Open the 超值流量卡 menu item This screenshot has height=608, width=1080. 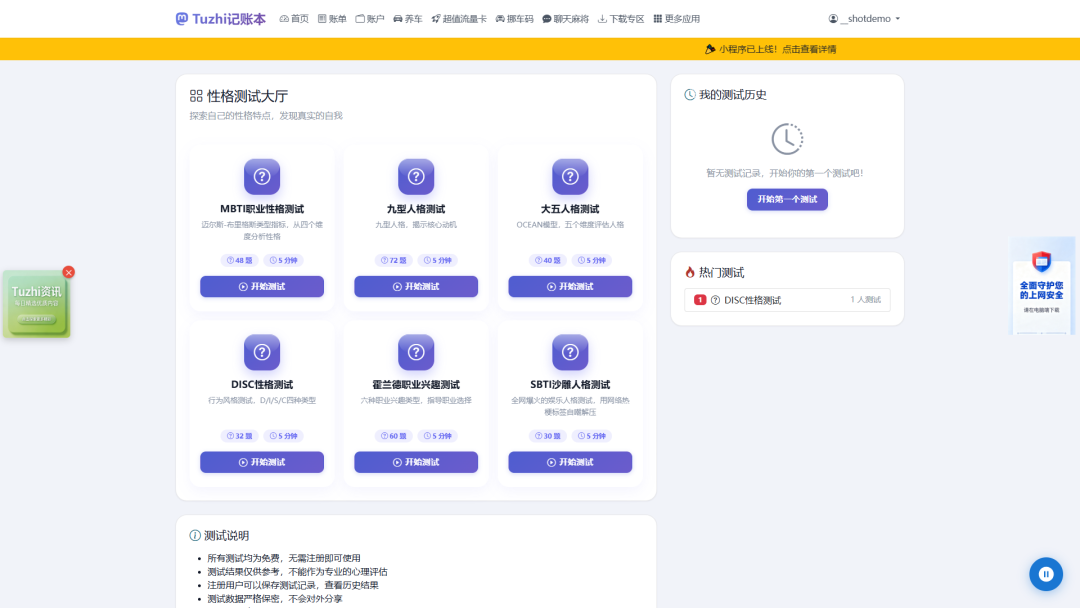(459, 19)
